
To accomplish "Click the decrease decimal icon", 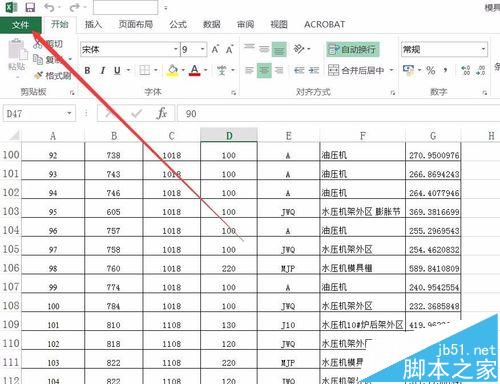I will [x=480, y=70].
